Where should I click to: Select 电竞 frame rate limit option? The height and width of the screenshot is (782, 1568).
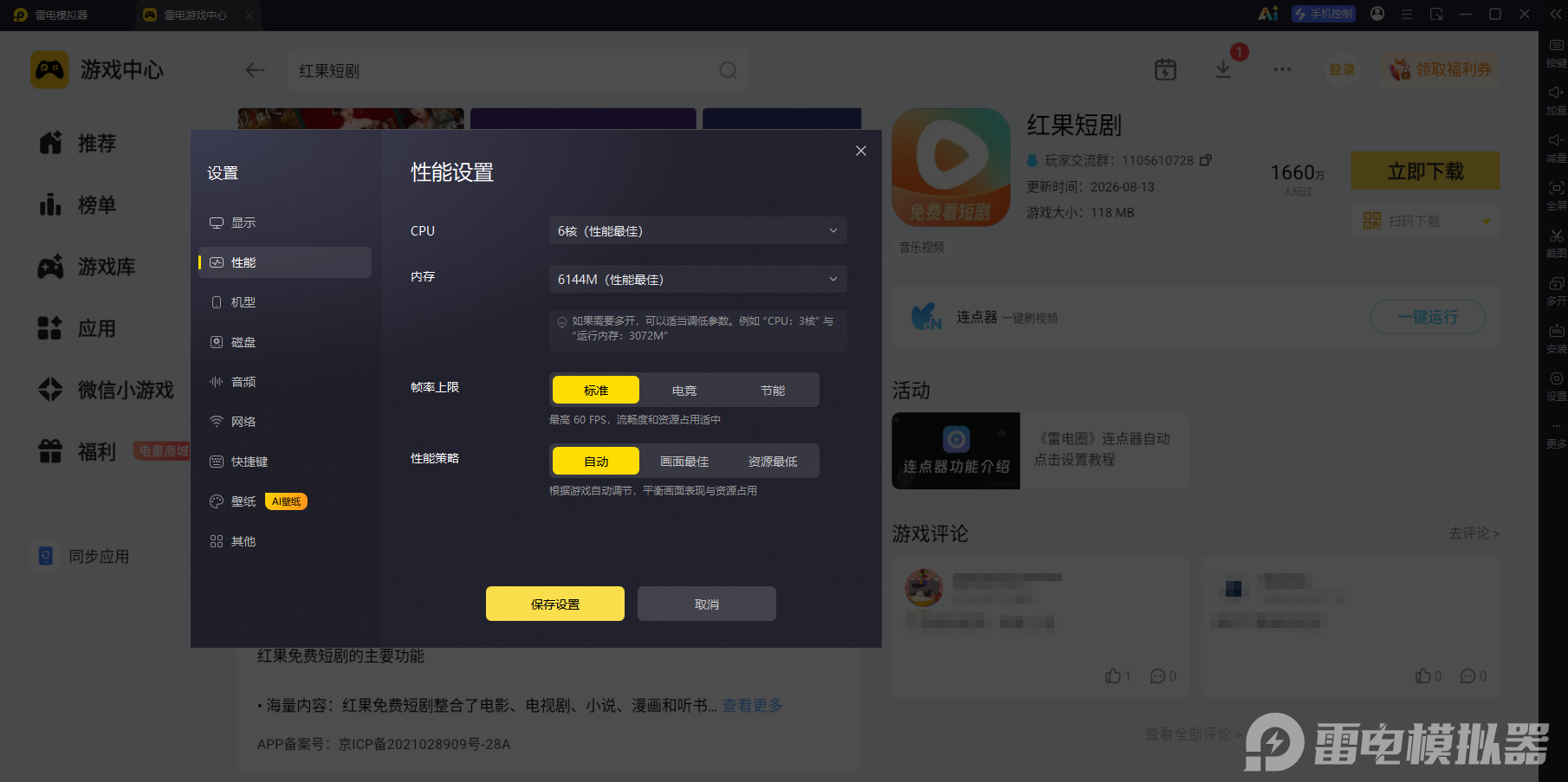pyautogui.click(x=684, y=390)
